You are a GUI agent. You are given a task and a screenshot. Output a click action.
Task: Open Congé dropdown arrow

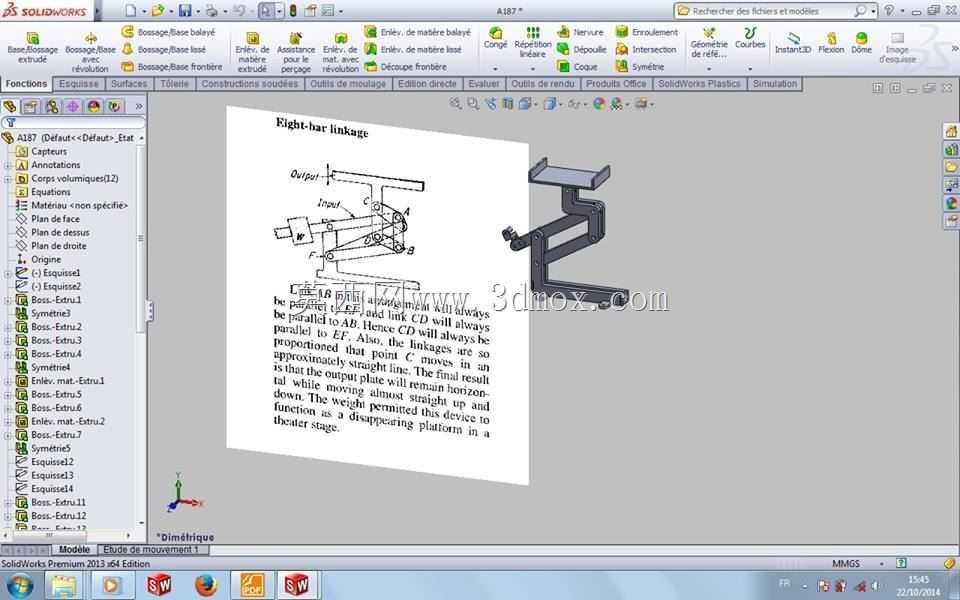[x=495, y=69]
